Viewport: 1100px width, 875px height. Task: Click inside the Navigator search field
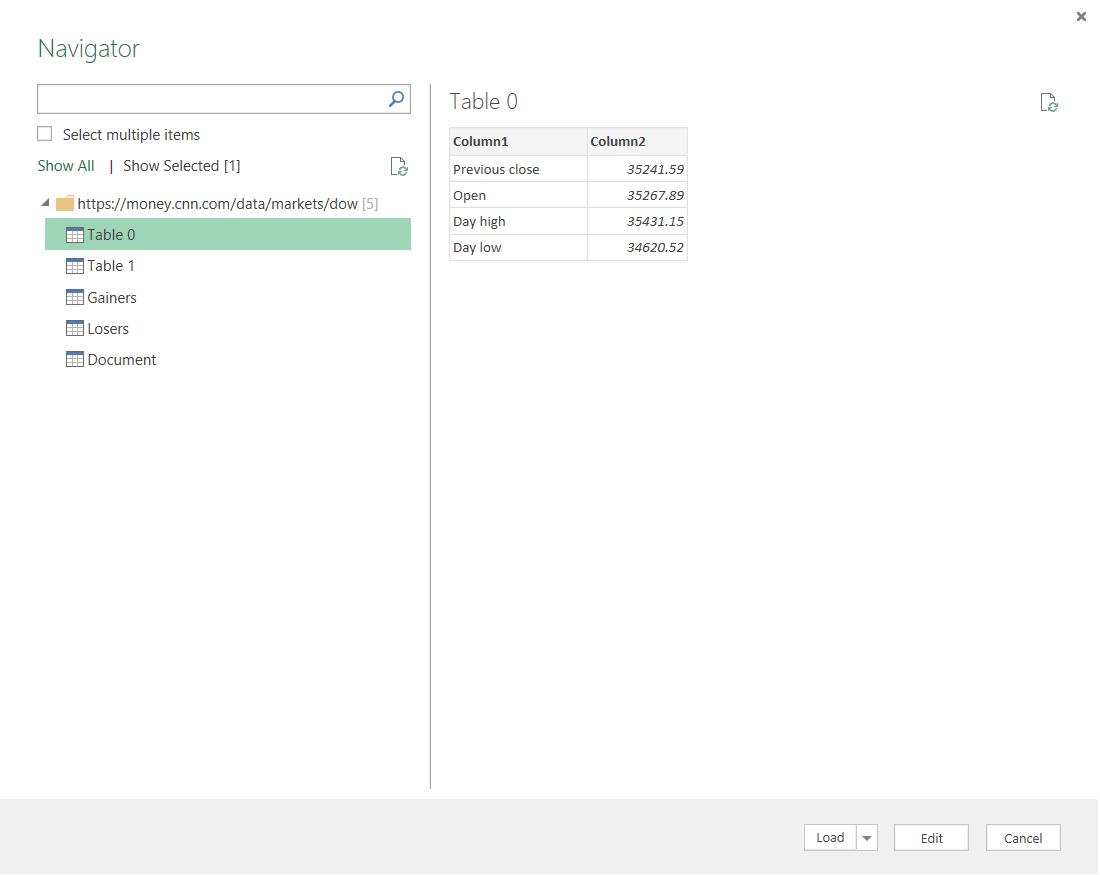[210, 99]
